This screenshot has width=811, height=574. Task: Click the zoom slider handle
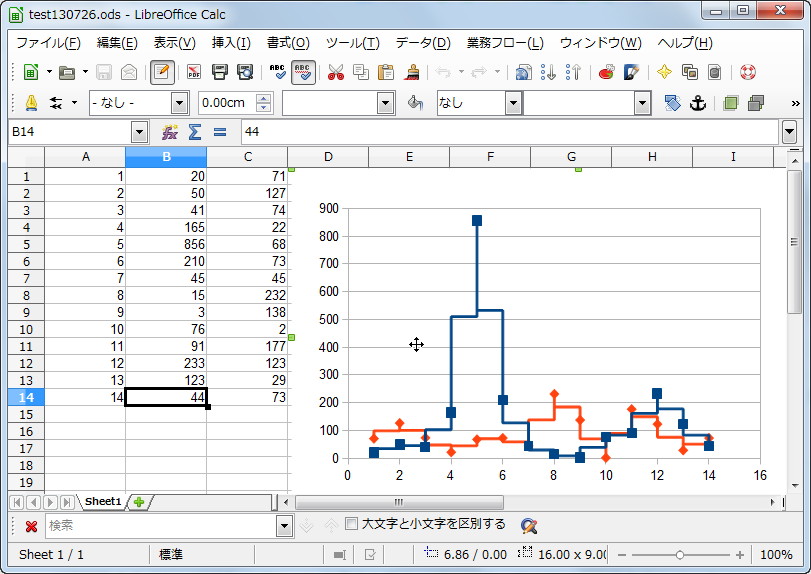(680, 555)
